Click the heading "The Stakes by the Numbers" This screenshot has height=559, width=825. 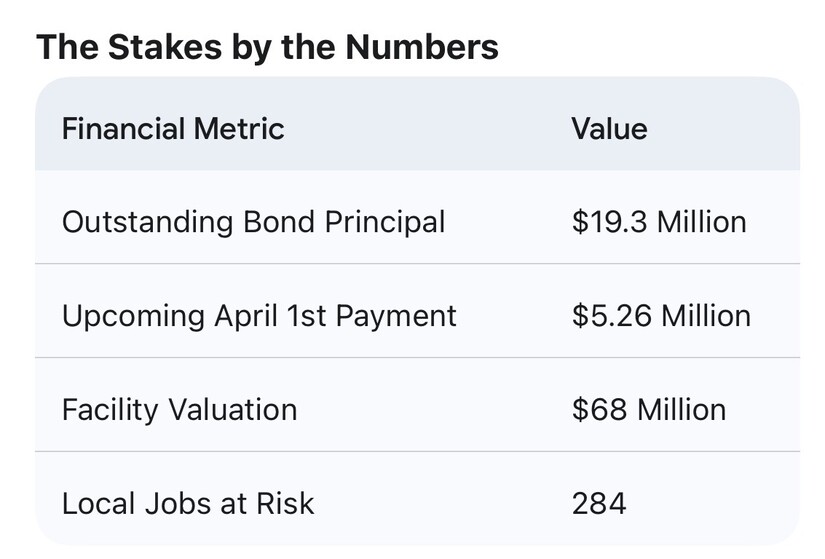tap(267, 47)
